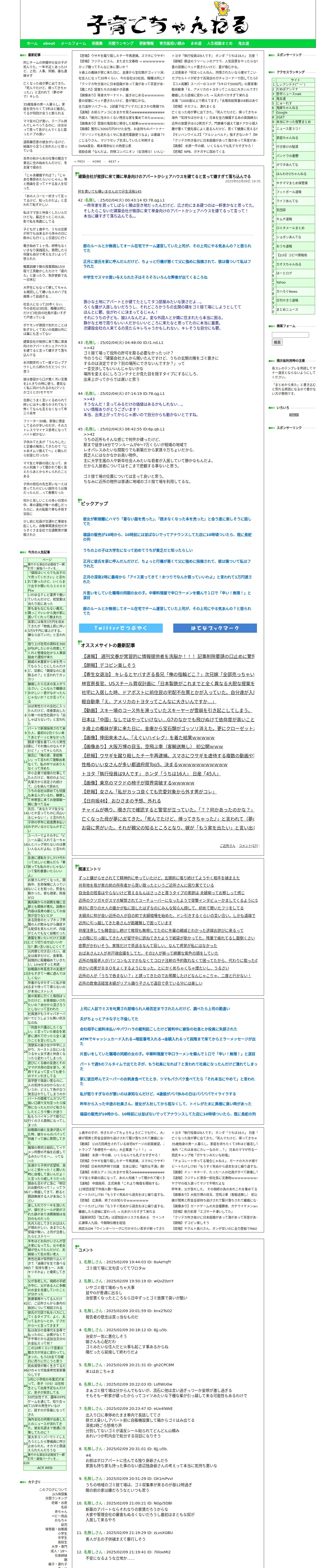Focus the 検索フォーム search text field

click(290, 335)
